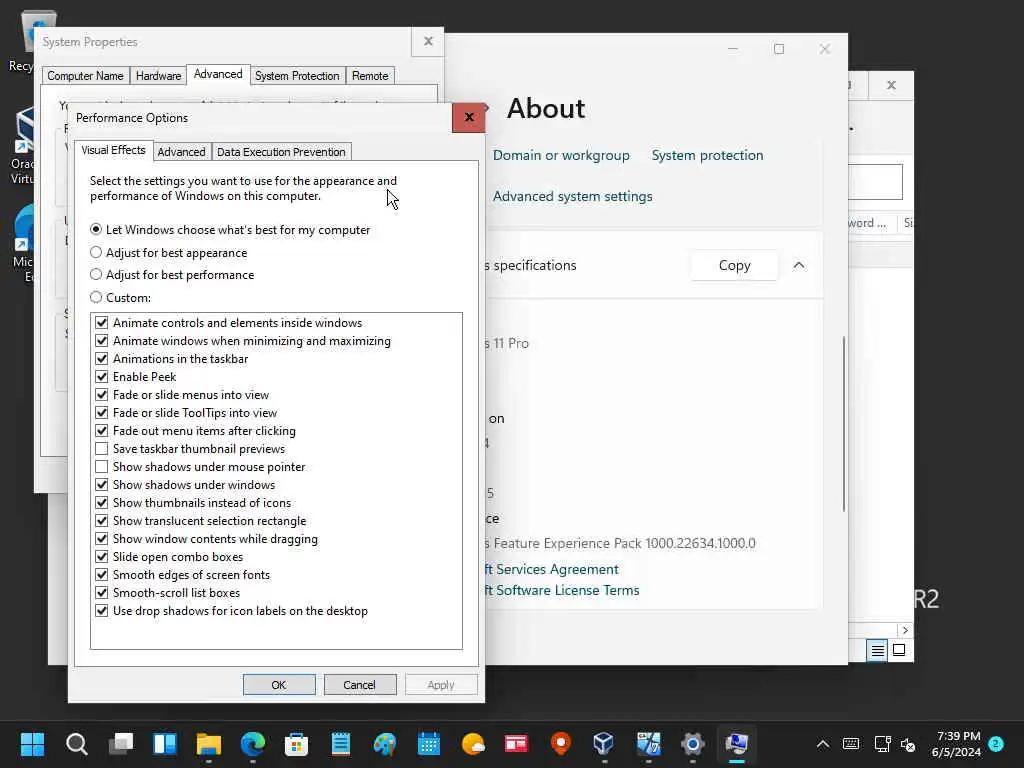Image resolution: width=1024 pixels, height=768 pixels.
Task: Open the Notepad taskbar icon
Action: click(341, 744)
